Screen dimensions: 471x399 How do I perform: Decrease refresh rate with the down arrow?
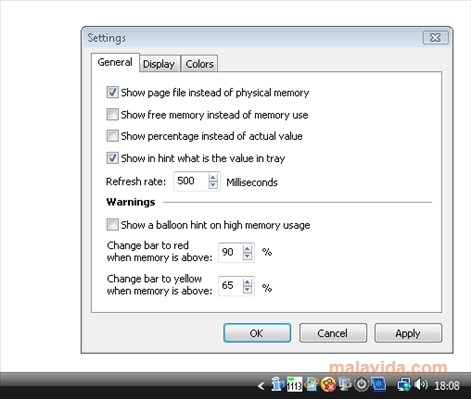pyautogui.click(x=213, y=185)
